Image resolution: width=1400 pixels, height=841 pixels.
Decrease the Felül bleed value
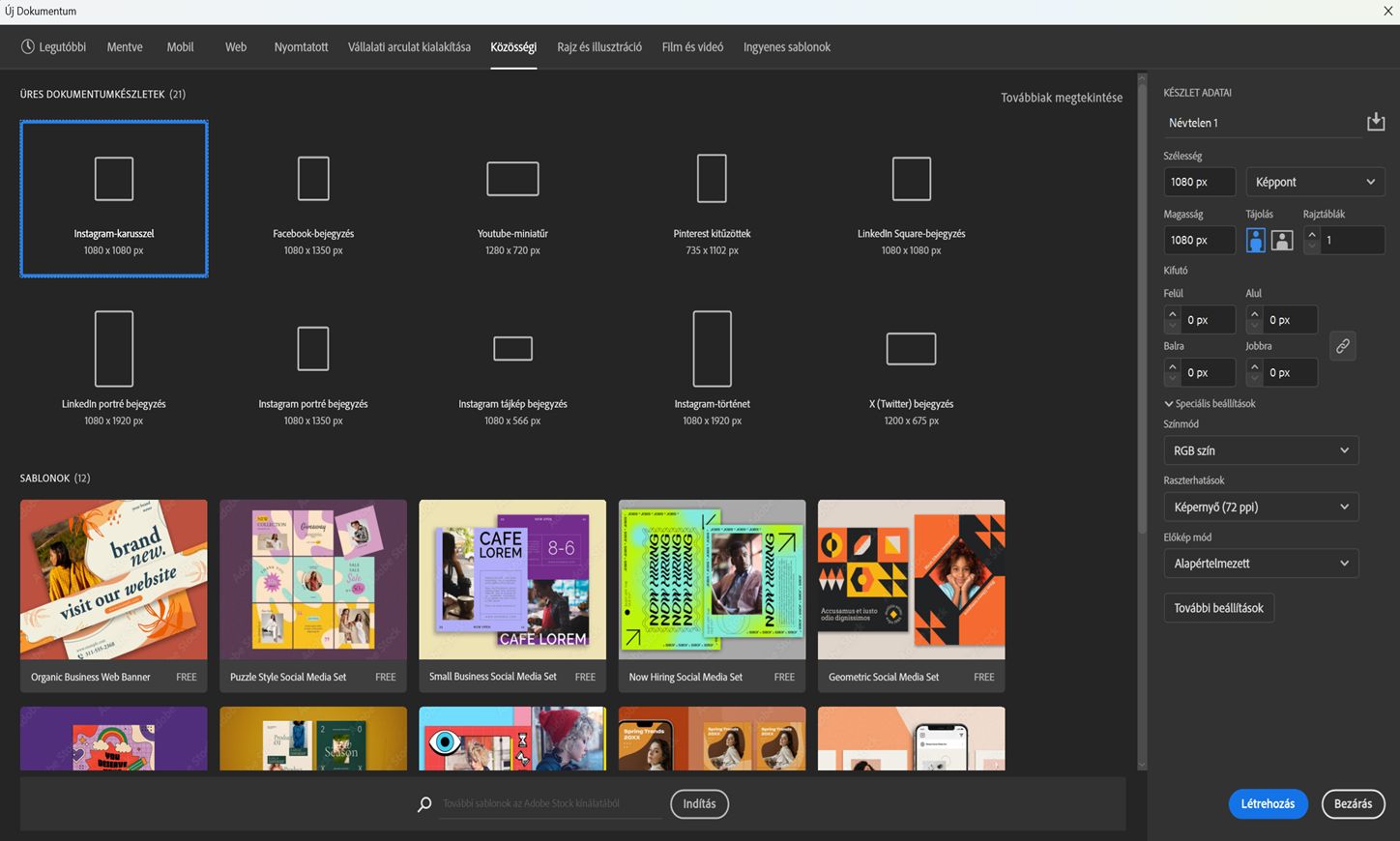point(1173,327)
